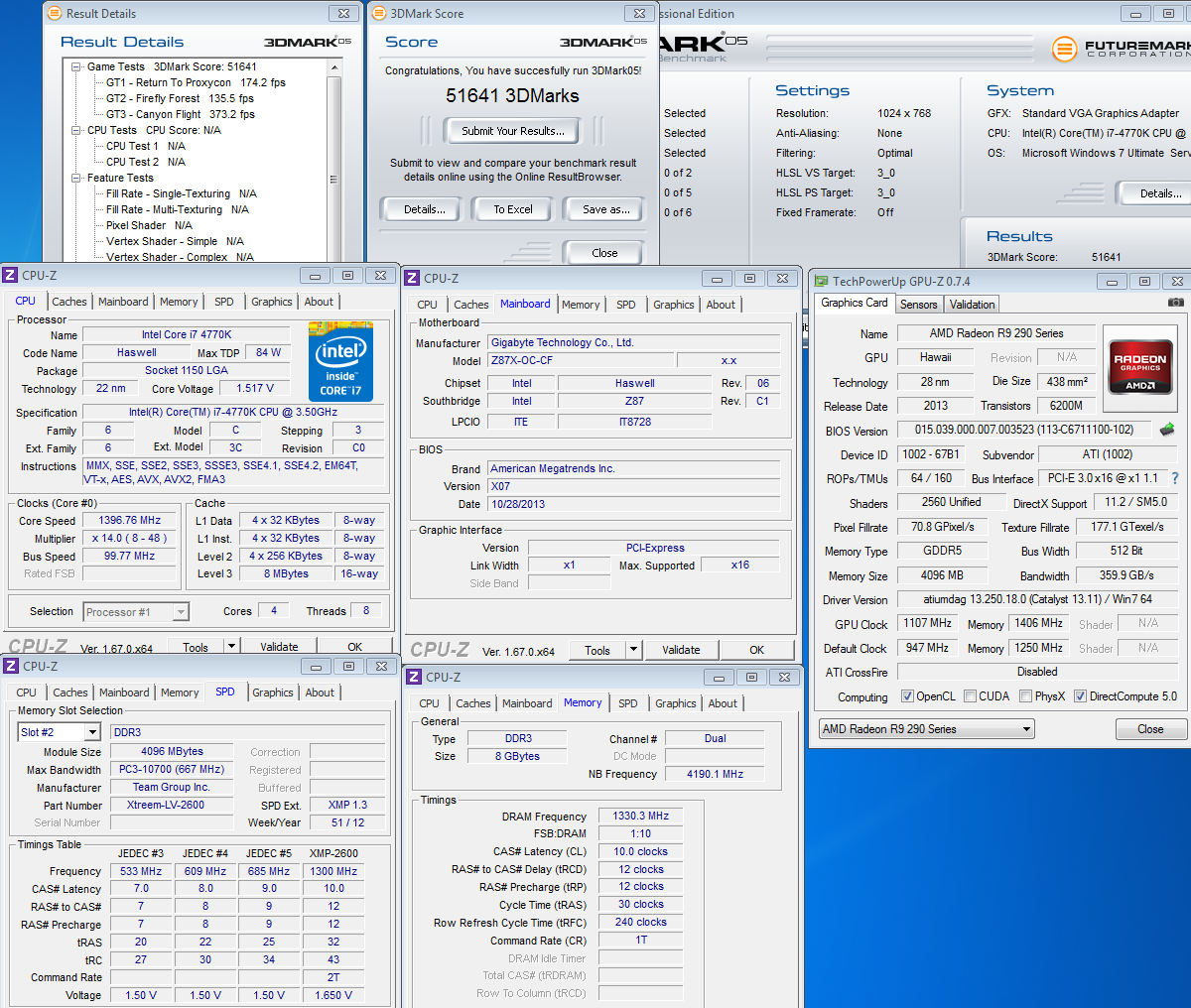Open Tools dropdown arrow in Mainboard CPU-Z window

pyautogui.click(x=633, y=650)
